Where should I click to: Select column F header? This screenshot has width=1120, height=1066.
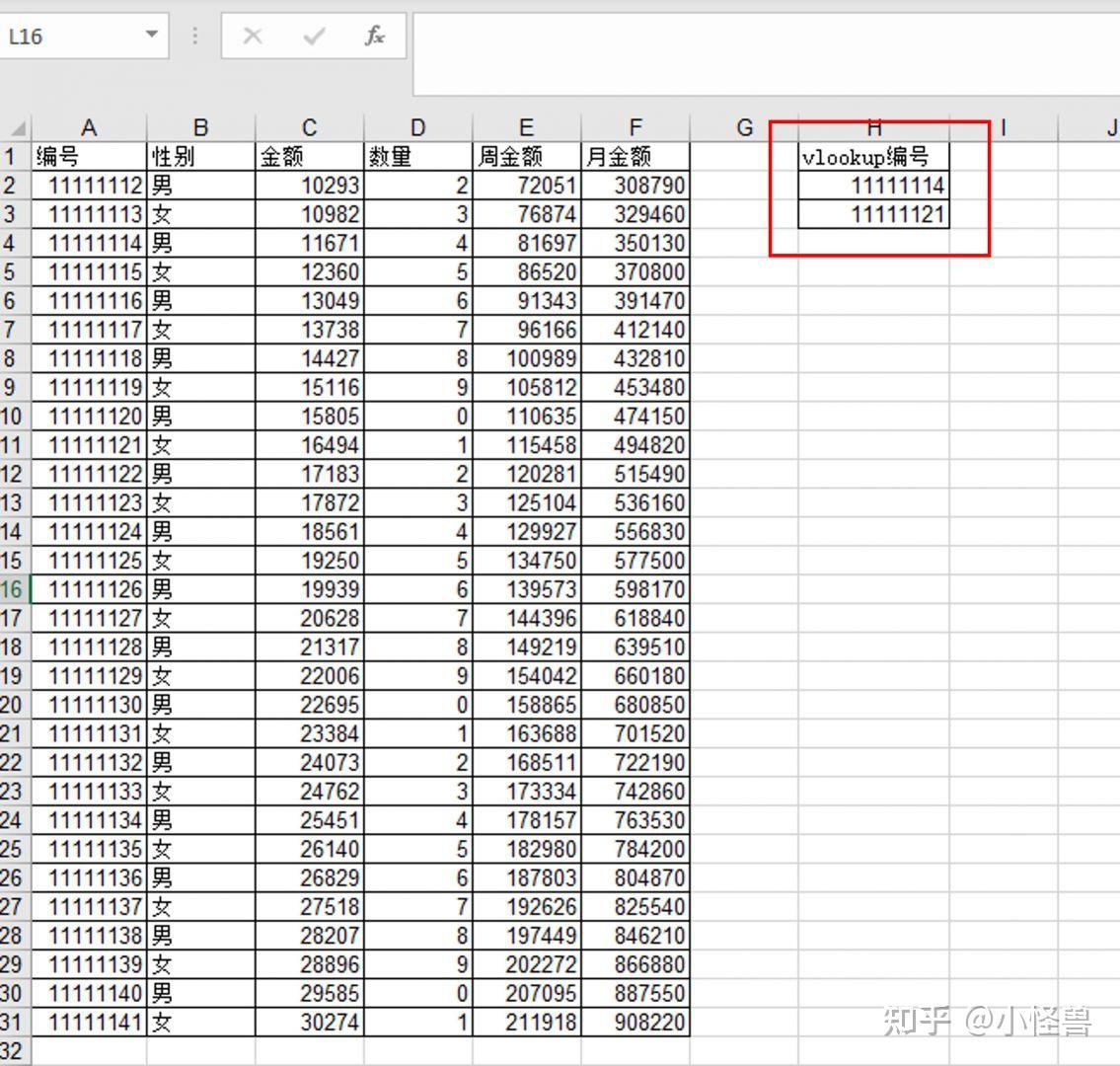coord(635,127)
